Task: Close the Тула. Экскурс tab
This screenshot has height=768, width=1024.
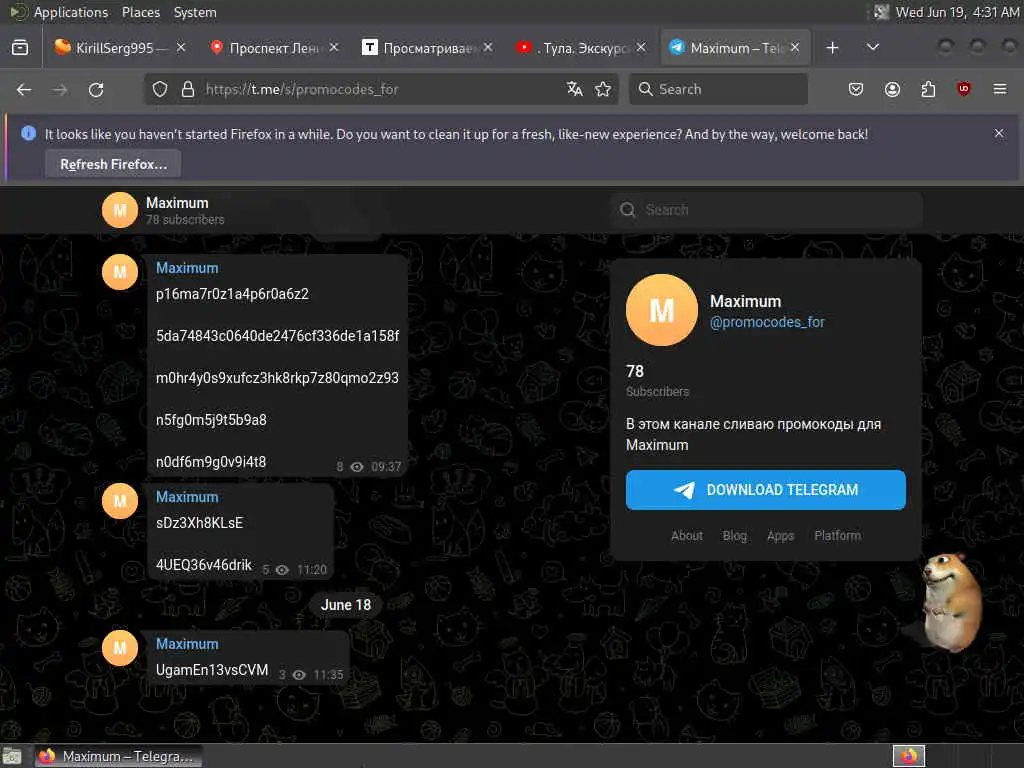Action: (x=641, y=48)
